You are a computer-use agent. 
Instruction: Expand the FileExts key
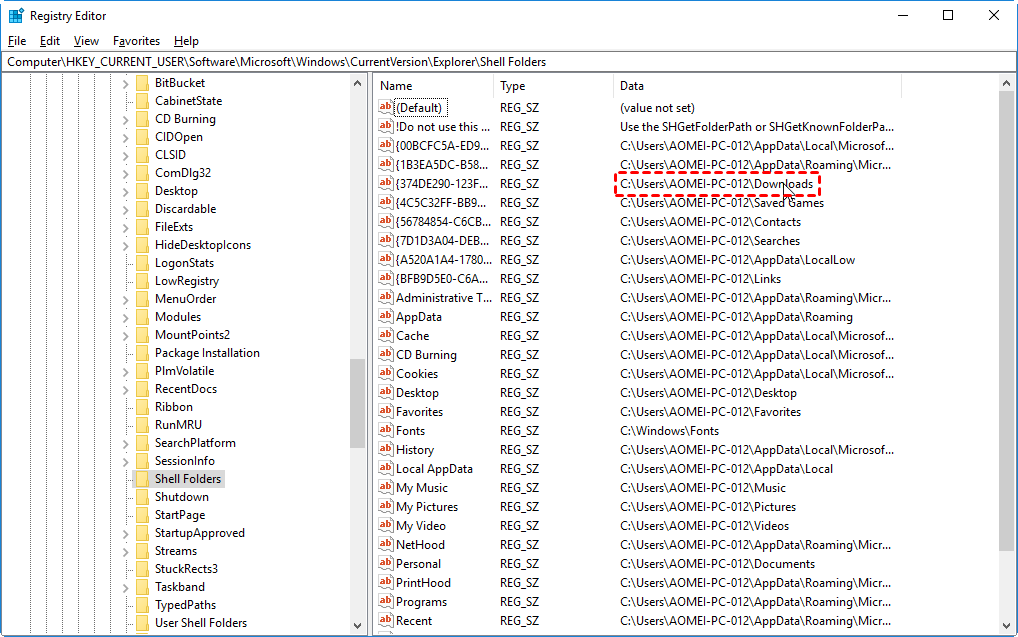[126, 228]
